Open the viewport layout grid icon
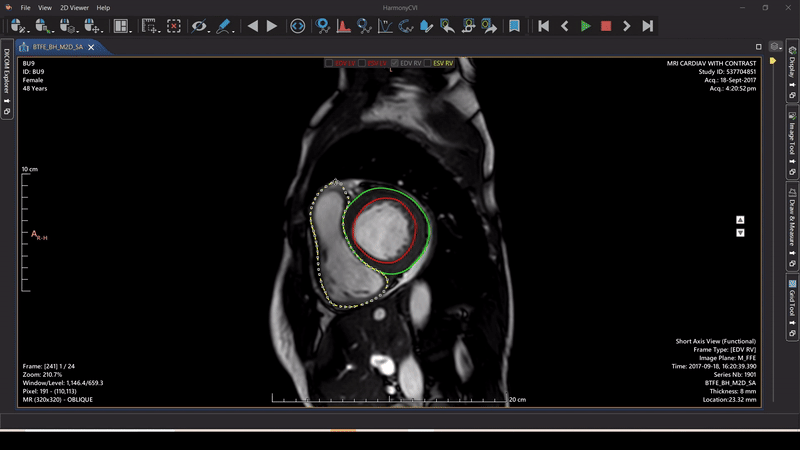Viewport: 800px width, 450px height. tap(120, 26)
